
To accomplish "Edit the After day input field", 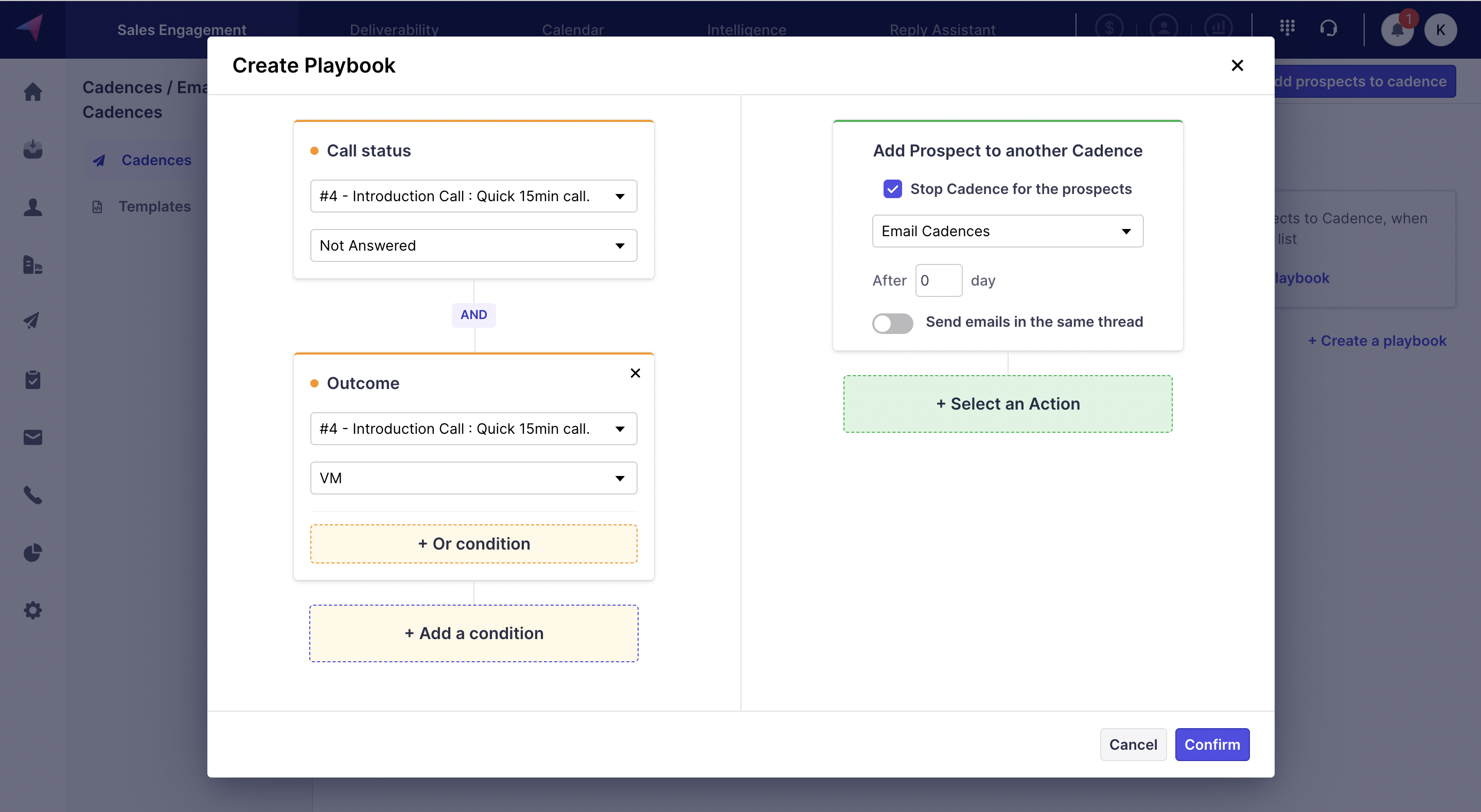I will pyautogui.click(x=938, y=280).
